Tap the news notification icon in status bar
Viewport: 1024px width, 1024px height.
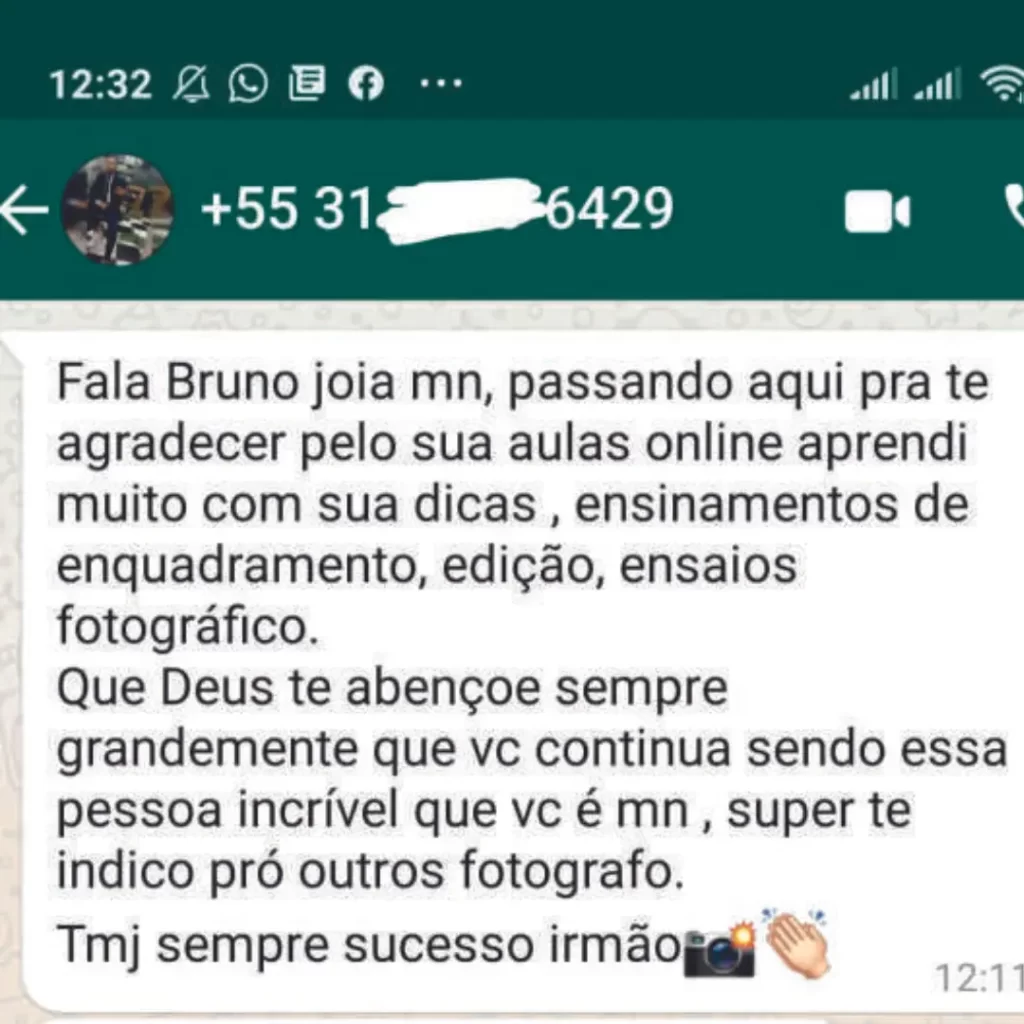coord(307,84)
